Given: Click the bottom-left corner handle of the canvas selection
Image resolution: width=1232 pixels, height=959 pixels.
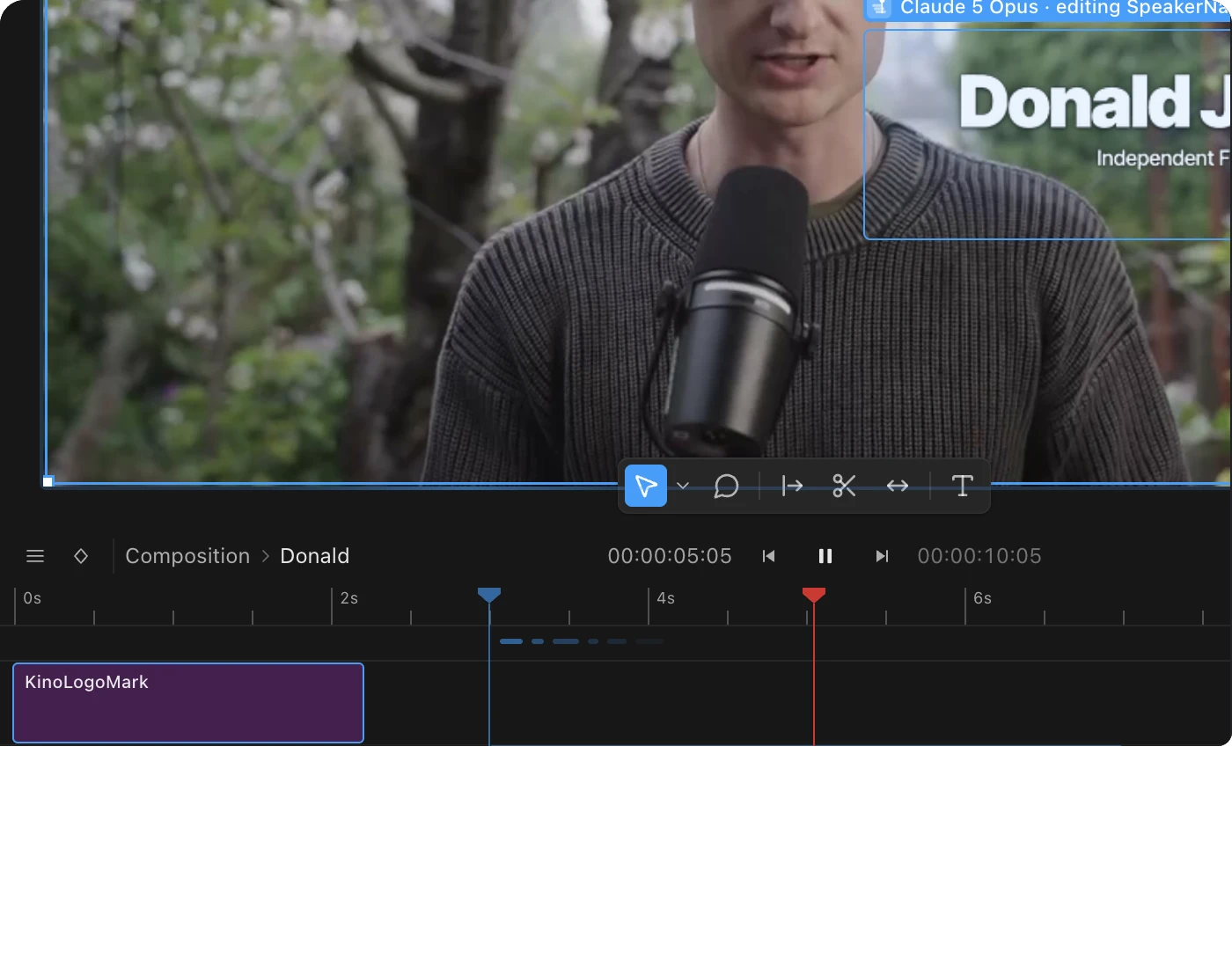Looking at the screenshot, I should pyautogui.click(x=48, y=481).
